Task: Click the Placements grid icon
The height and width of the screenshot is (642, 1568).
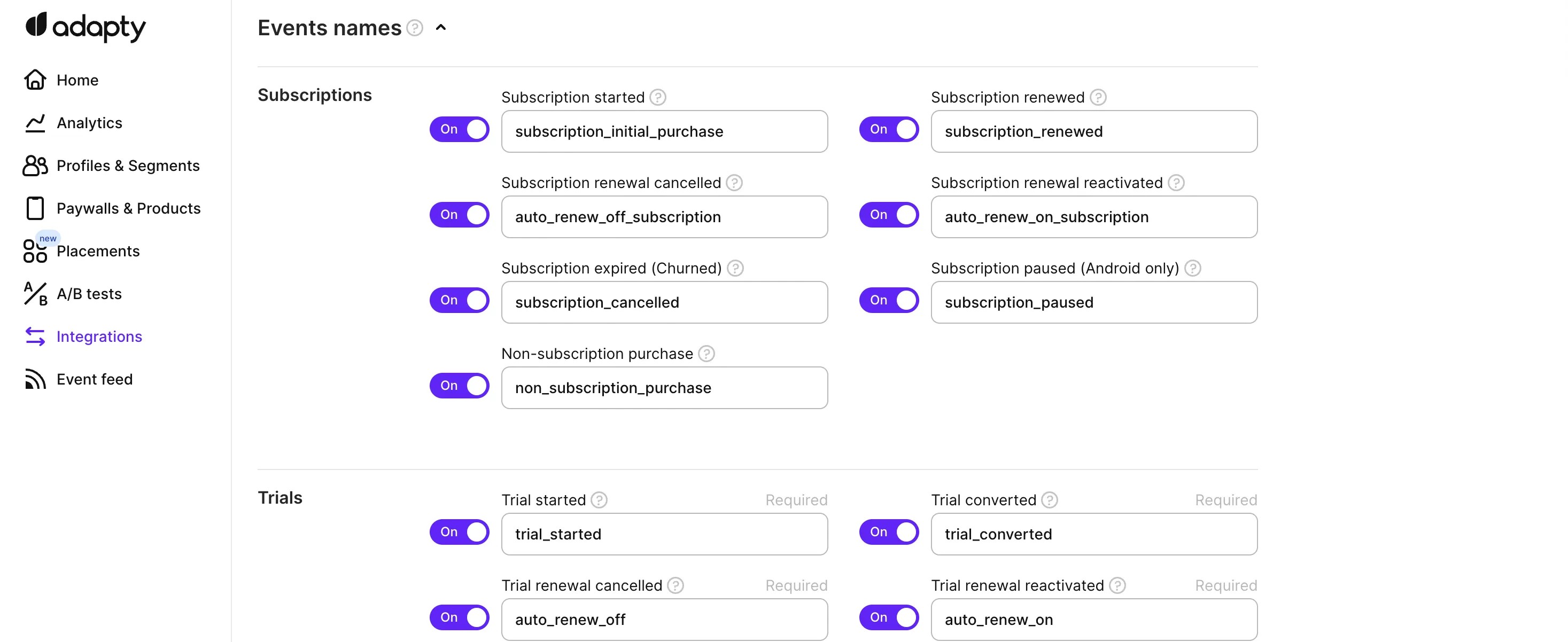Action: click(35, 252)
